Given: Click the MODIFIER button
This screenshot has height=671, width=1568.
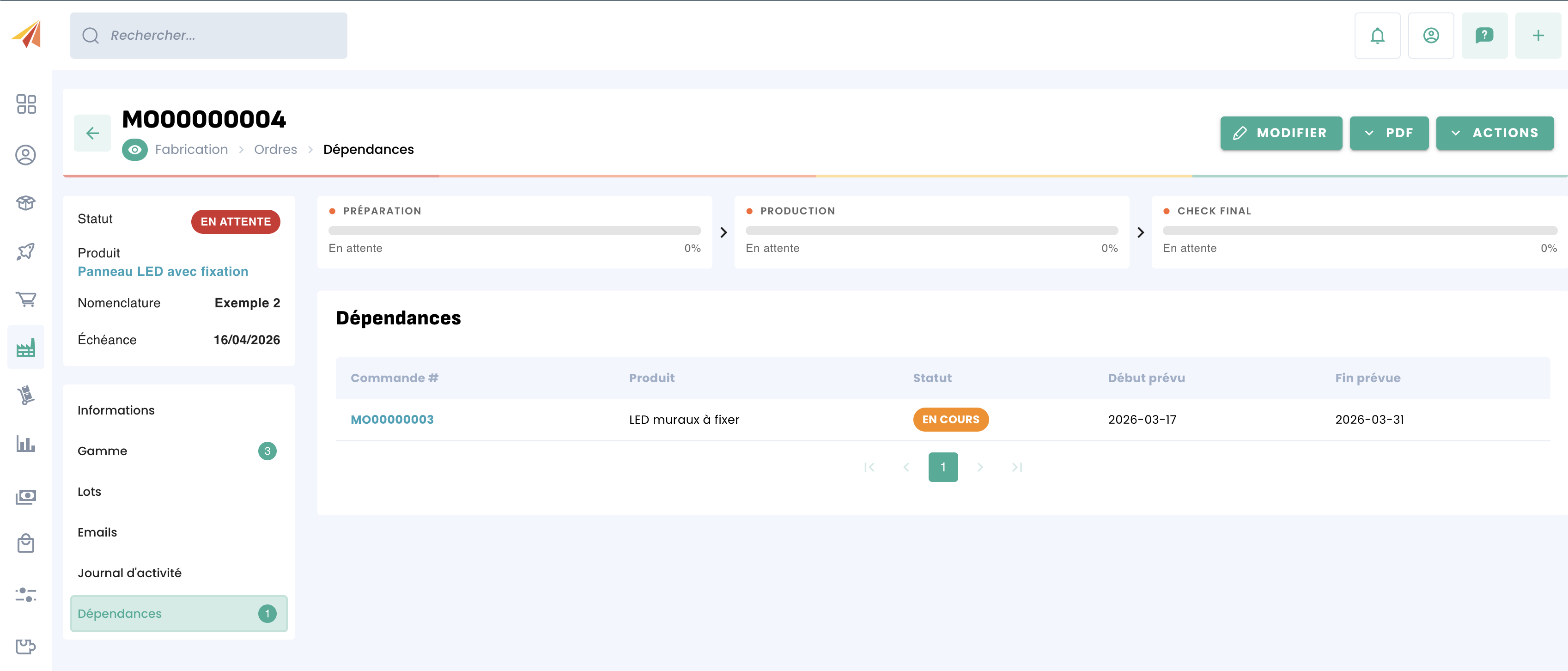Looking at the screenshot, I should coord(1281,133).
